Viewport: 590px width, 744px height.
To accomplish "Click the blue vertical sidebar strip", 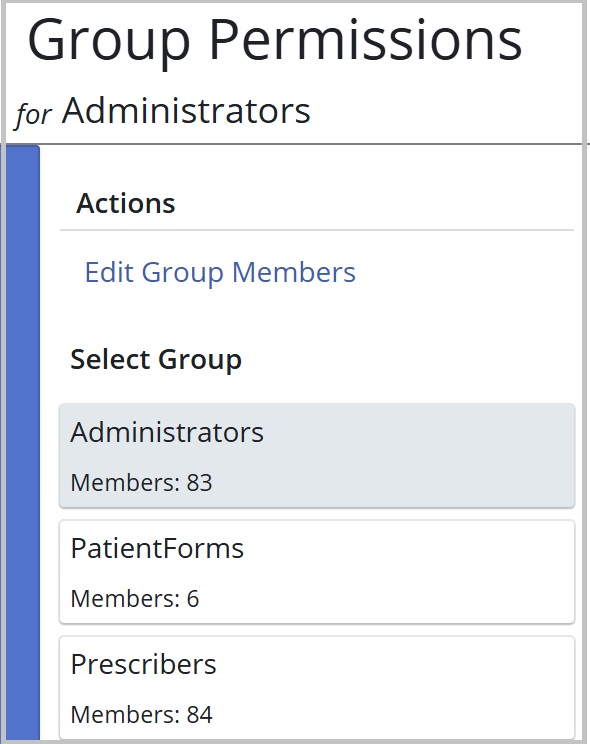I will pyautogui.click(x=20, y=442).
